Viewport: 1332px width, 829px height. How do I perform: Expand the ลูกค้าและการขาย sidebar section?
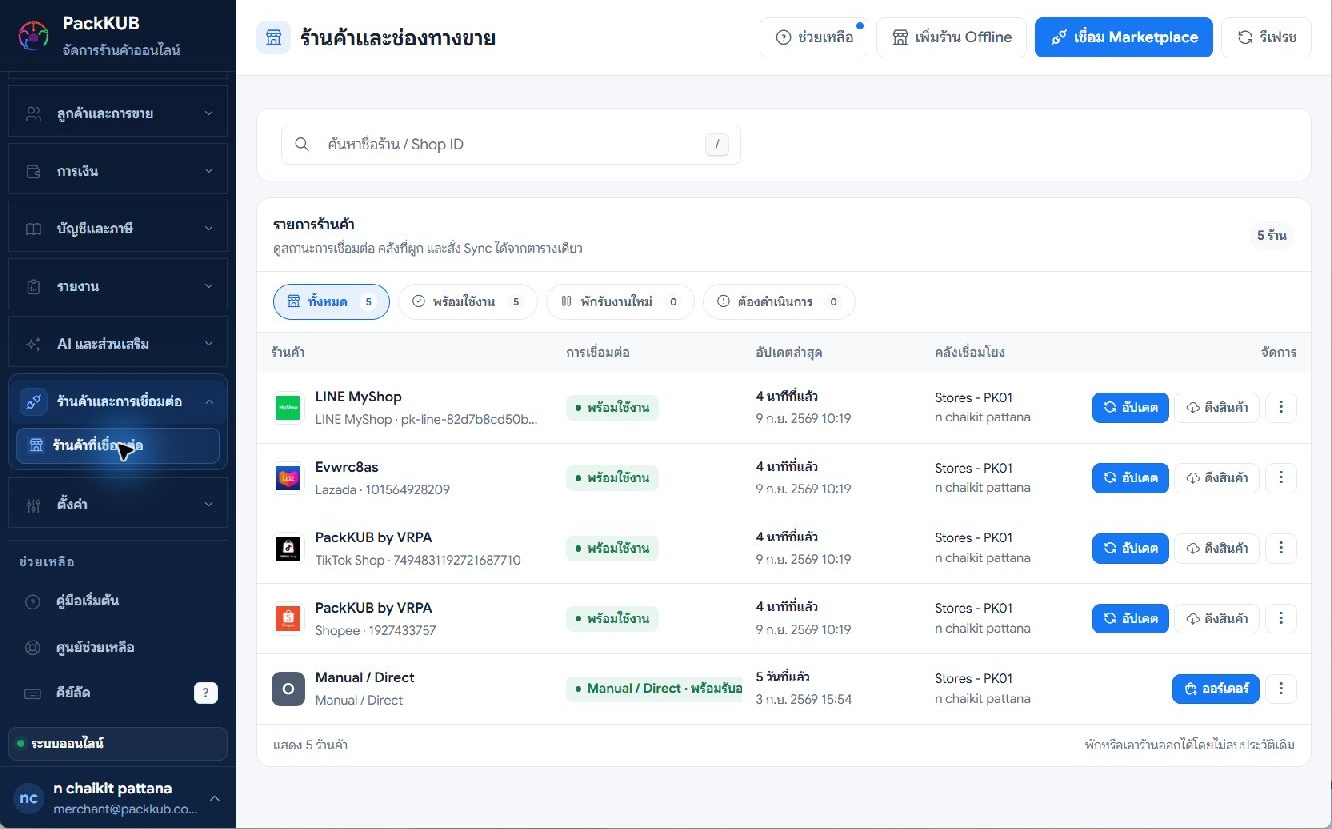point(118,113)
